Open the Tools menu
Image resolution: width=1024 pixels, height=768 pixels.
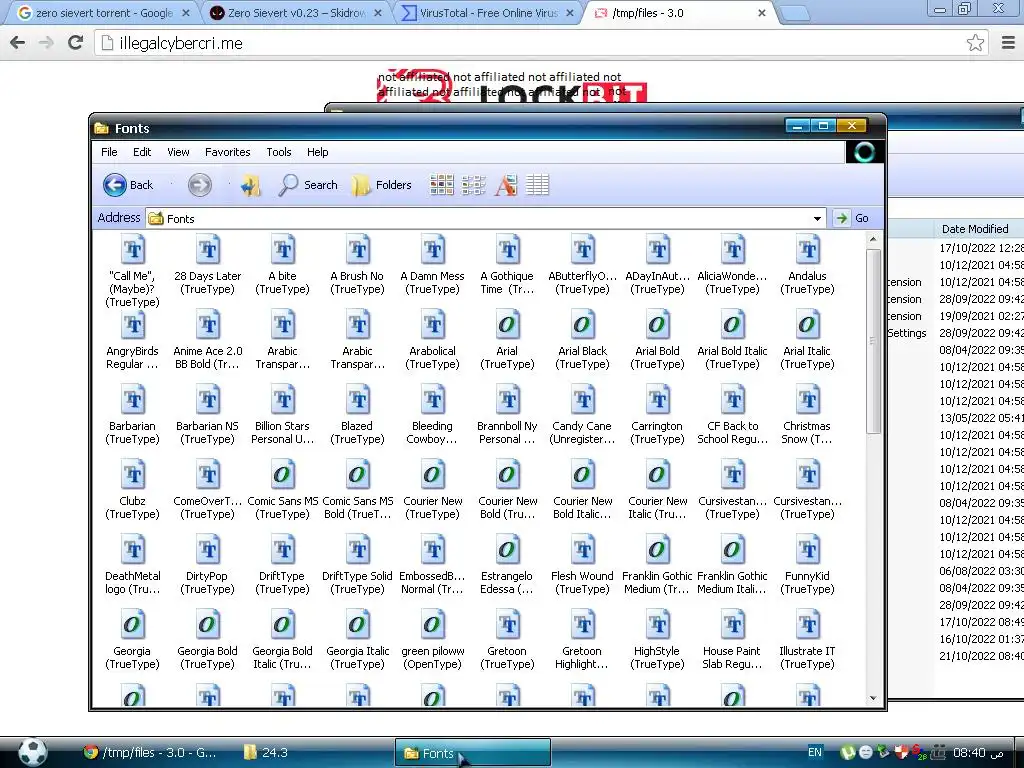pyautogui.click(x=279, y=152)
